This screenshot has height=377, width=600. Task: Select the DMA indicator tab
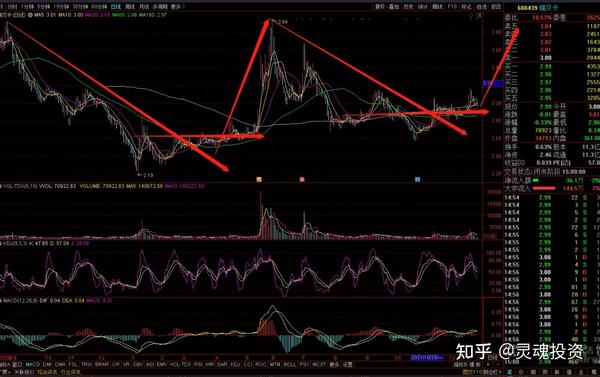tap(60, 364)
